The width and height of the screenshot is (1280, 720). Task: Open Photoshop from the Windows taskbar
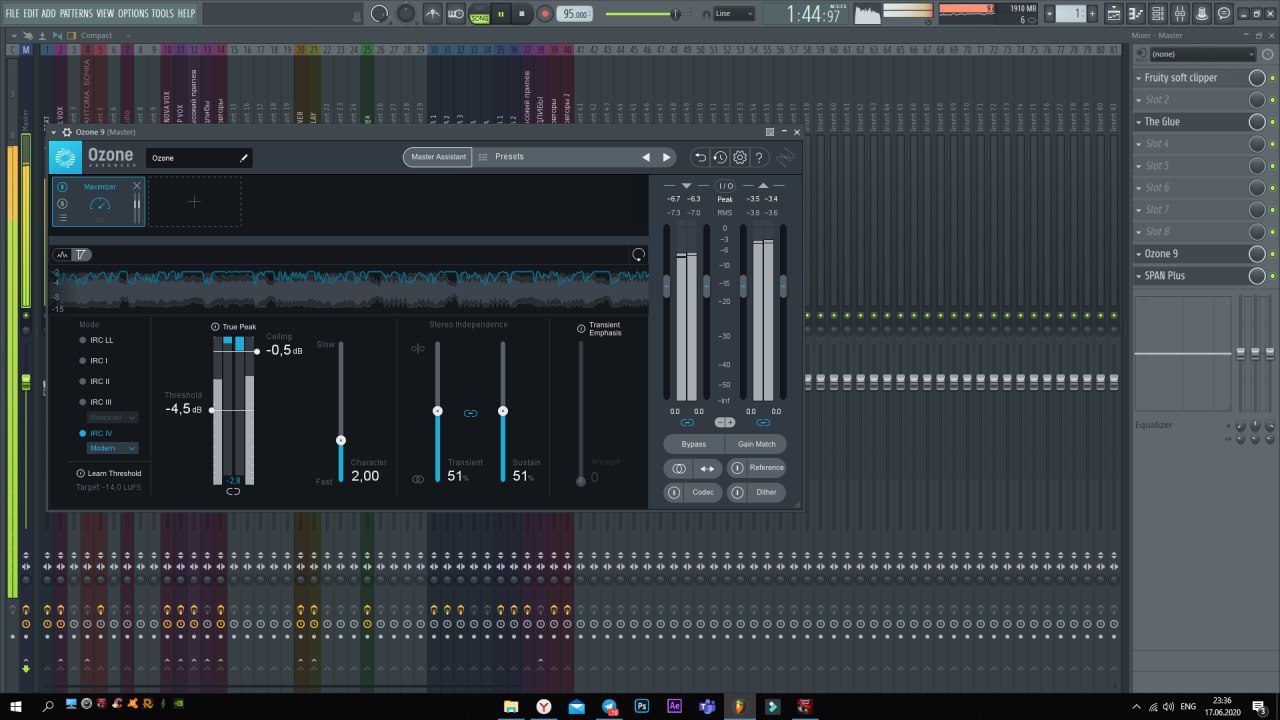tap(641, 706)
